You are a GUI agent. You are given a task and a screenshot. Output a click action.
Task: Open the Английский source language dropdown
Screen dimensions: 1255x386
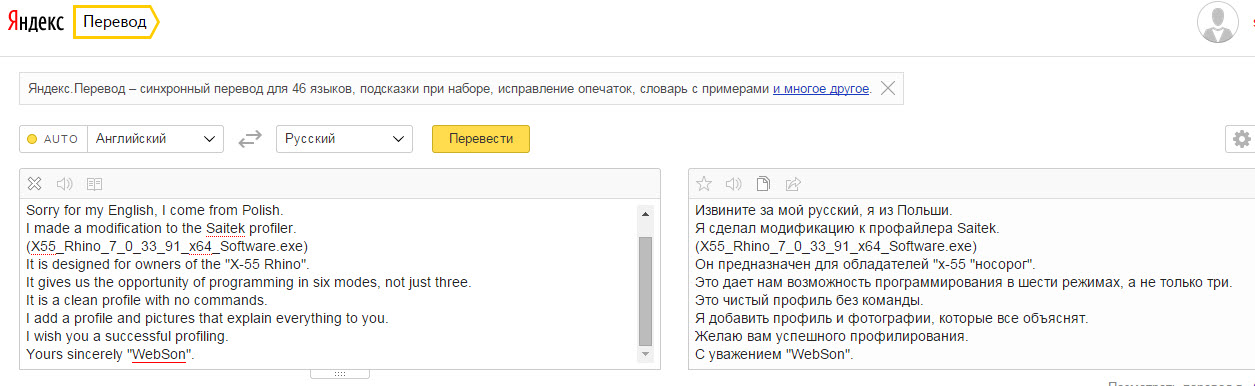pyautogui.click(x=156, y=139)
